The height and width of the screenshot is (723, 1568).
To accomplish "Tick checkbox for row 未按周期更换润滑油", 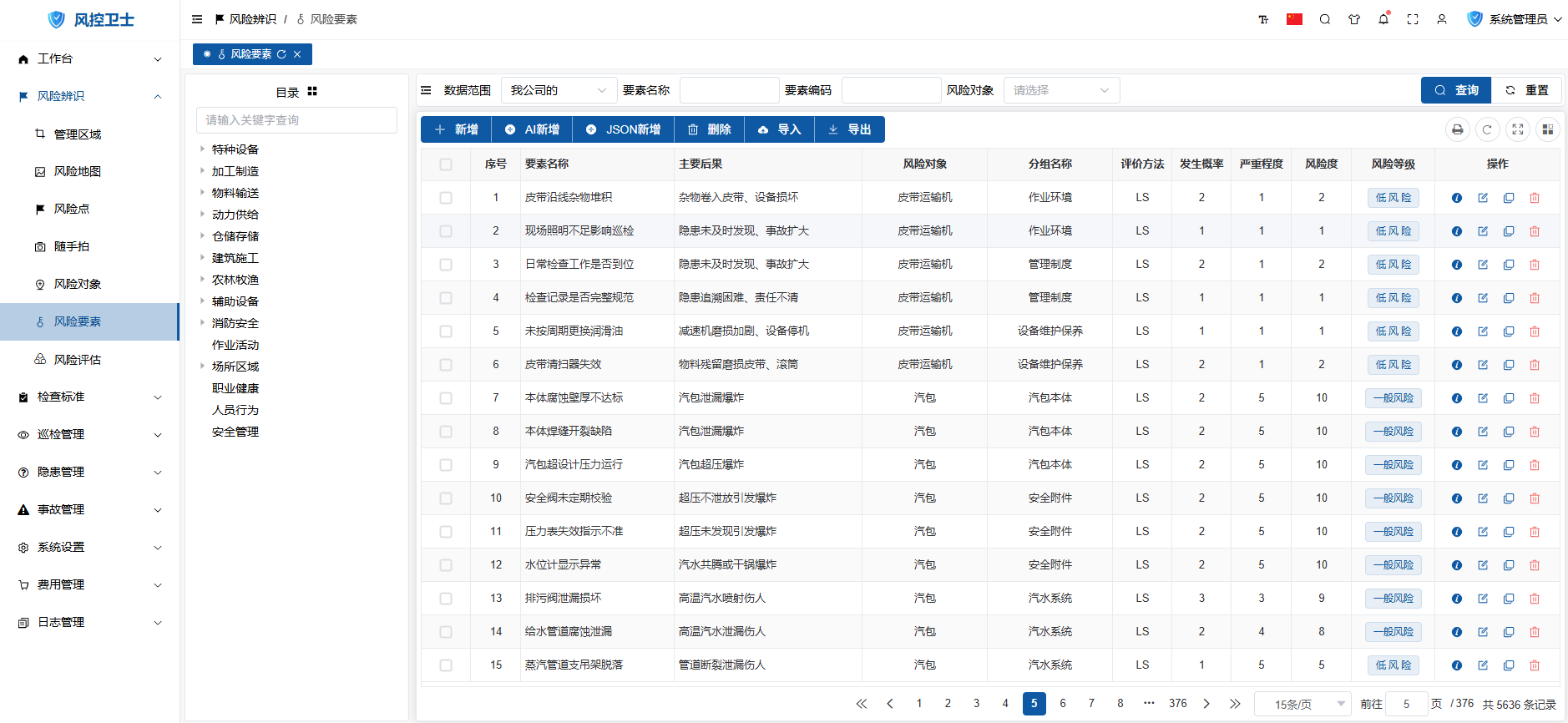I will (446, 331).
